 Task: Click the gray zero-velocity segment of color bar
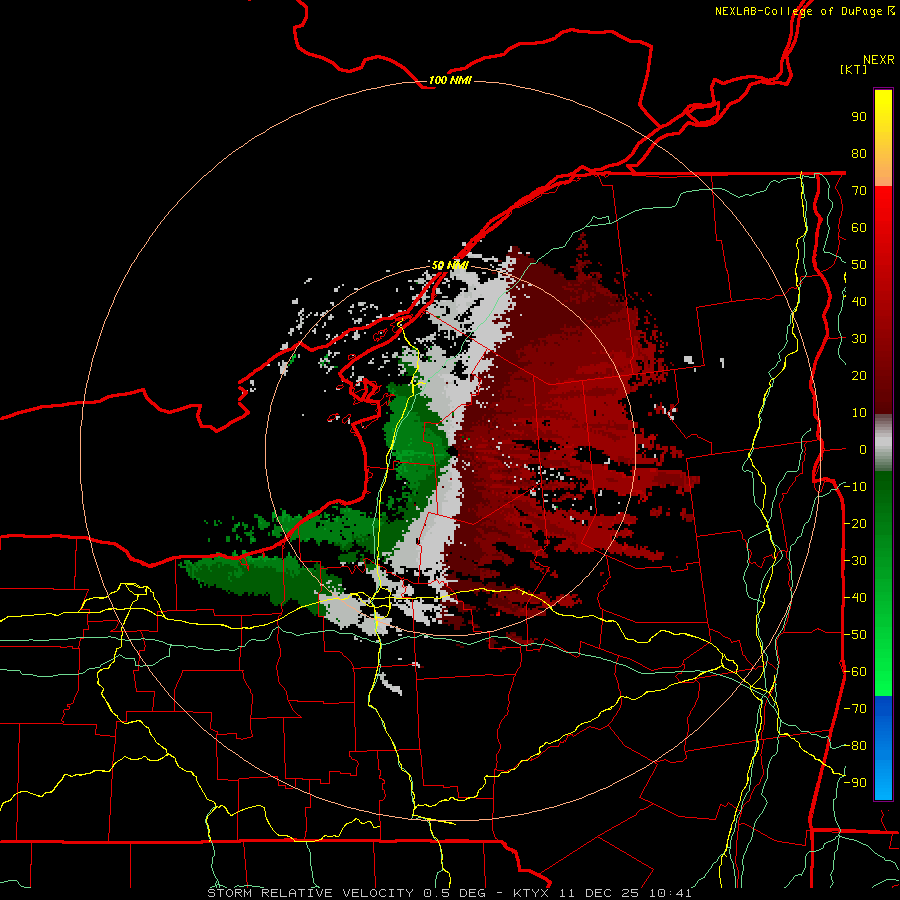(883, 443)
